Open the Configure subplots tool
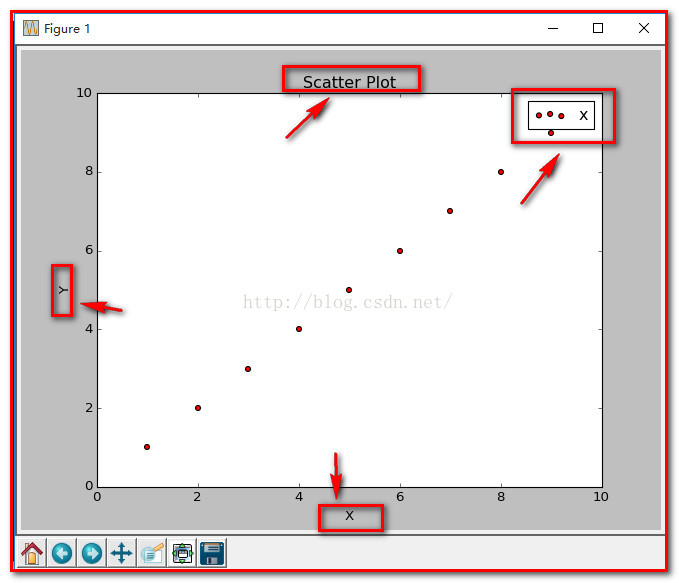679x583 pixels. 182,553
